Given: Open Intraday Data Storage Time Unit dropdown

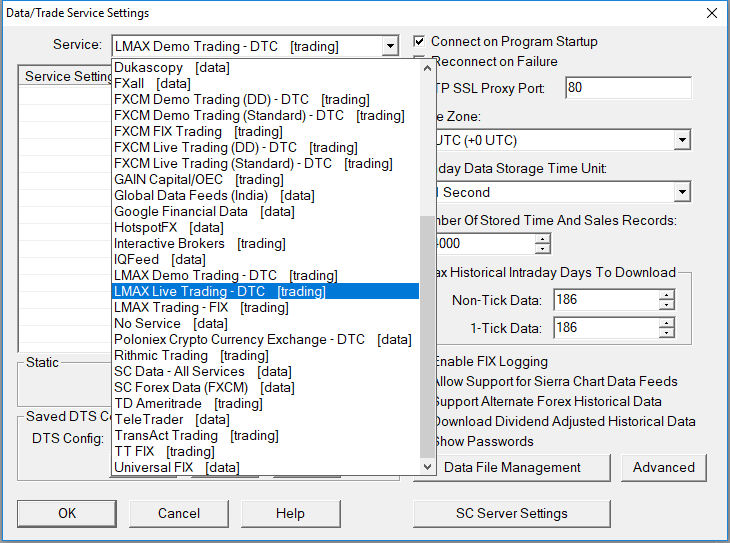Looking at the screenshot, I should pos(682,192).
